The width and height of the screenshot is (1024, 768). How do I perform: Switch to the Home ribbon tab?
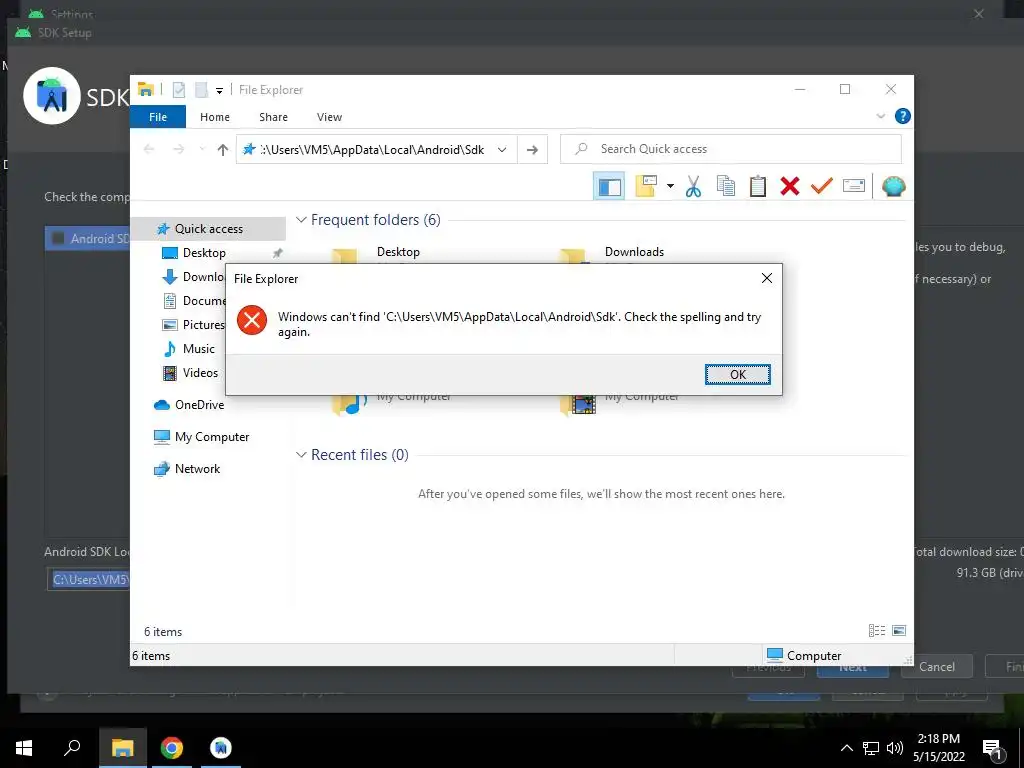click(215, 117)
